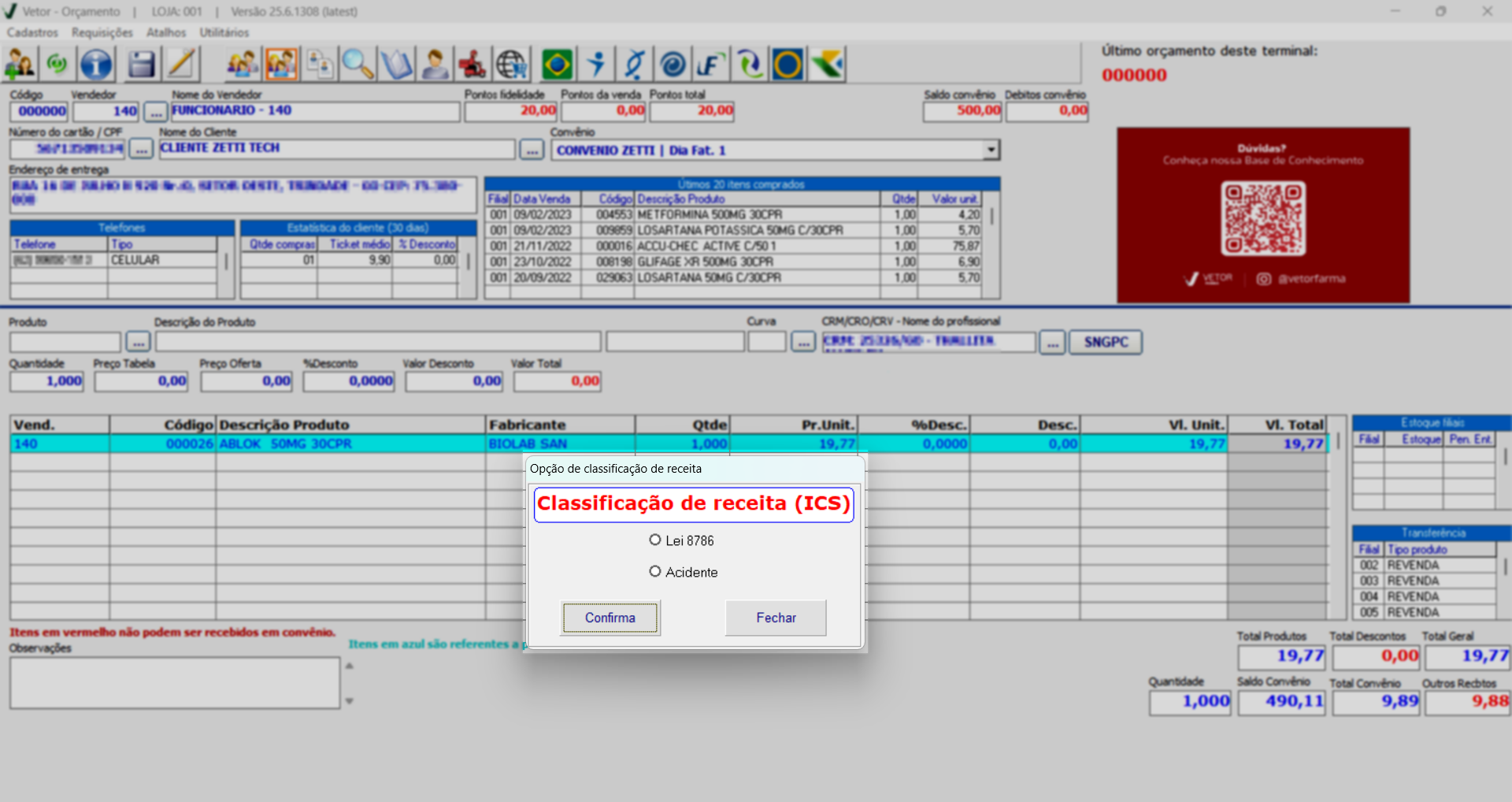Open card number/CPF lookup ellipsis button
The height and width of the screenshot is (802, 1512).
point(141,149)
